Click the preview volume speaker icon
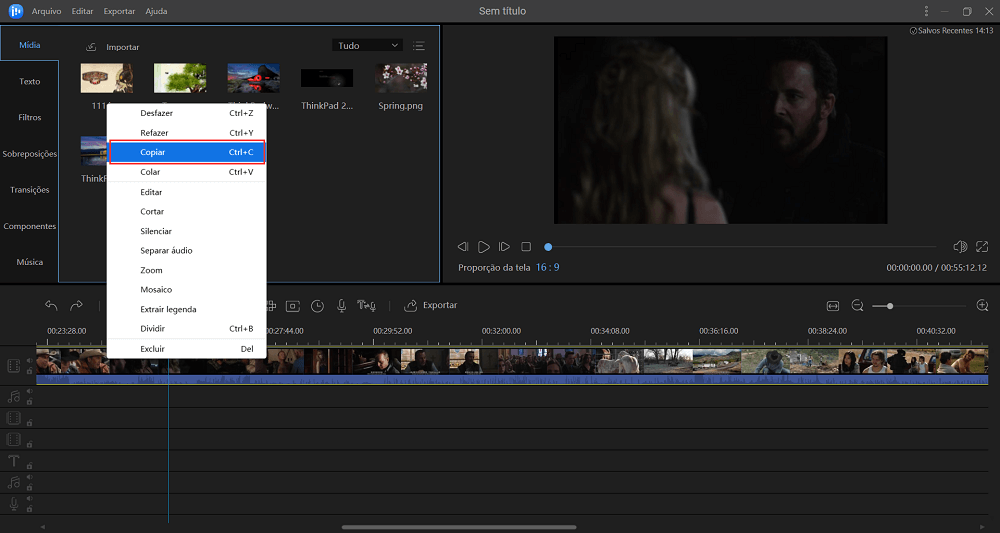The image size is (1000, 533). (x=960, y=246)
